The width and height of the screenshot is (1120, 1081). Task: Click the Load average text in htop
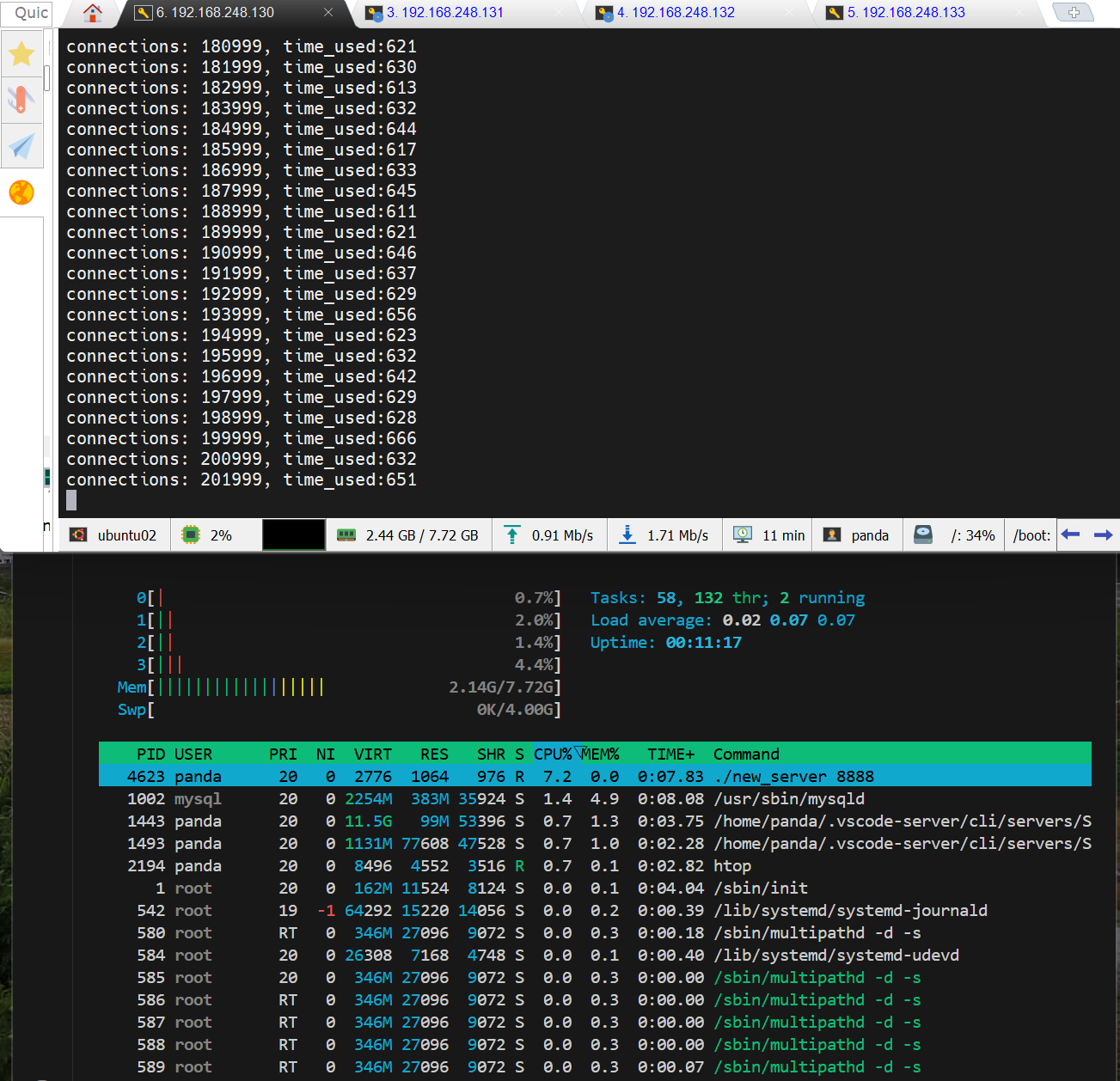pyautogui.click(x=722, y=620)
